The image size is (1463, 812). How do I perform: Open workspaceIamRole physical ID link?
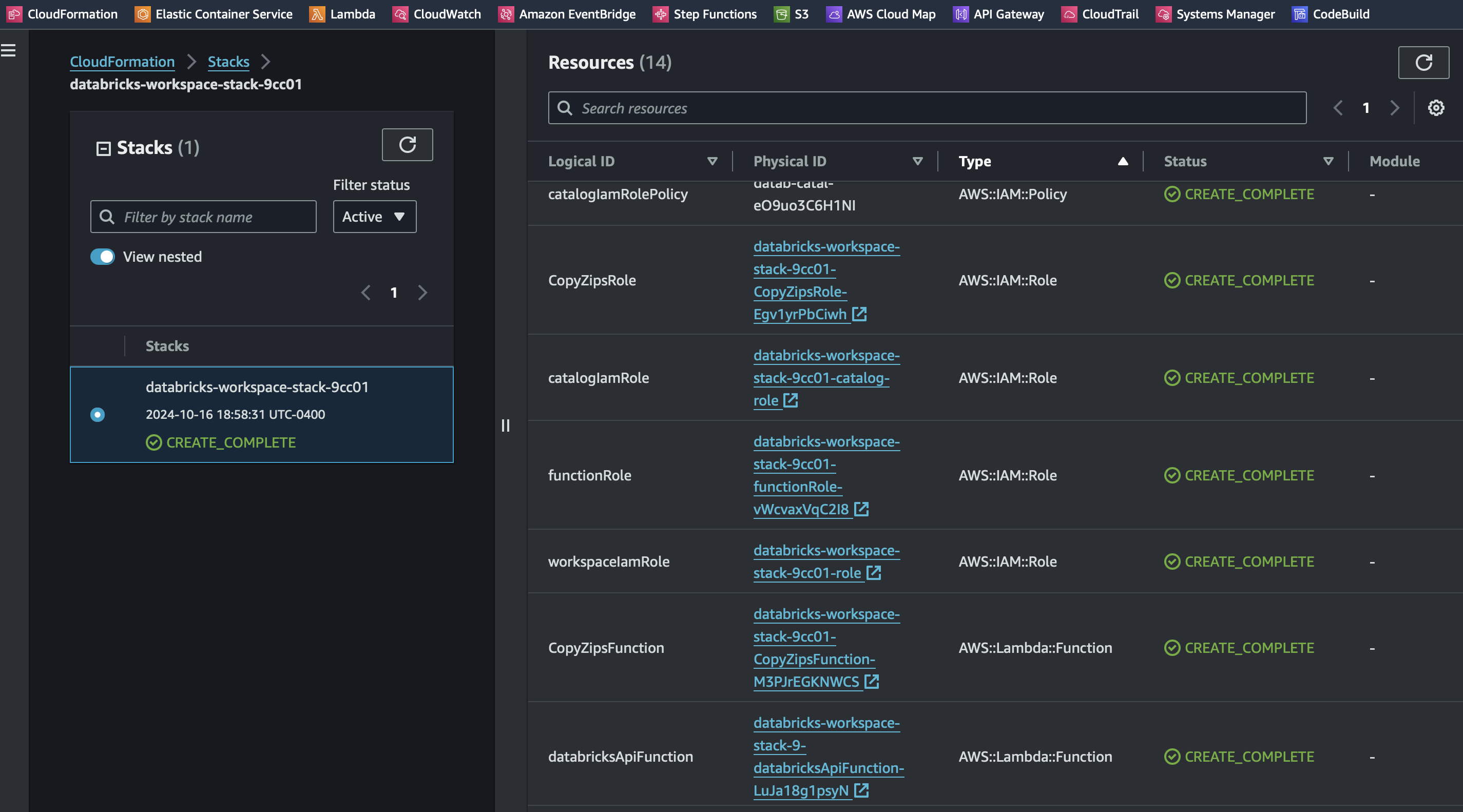(826, 562)
